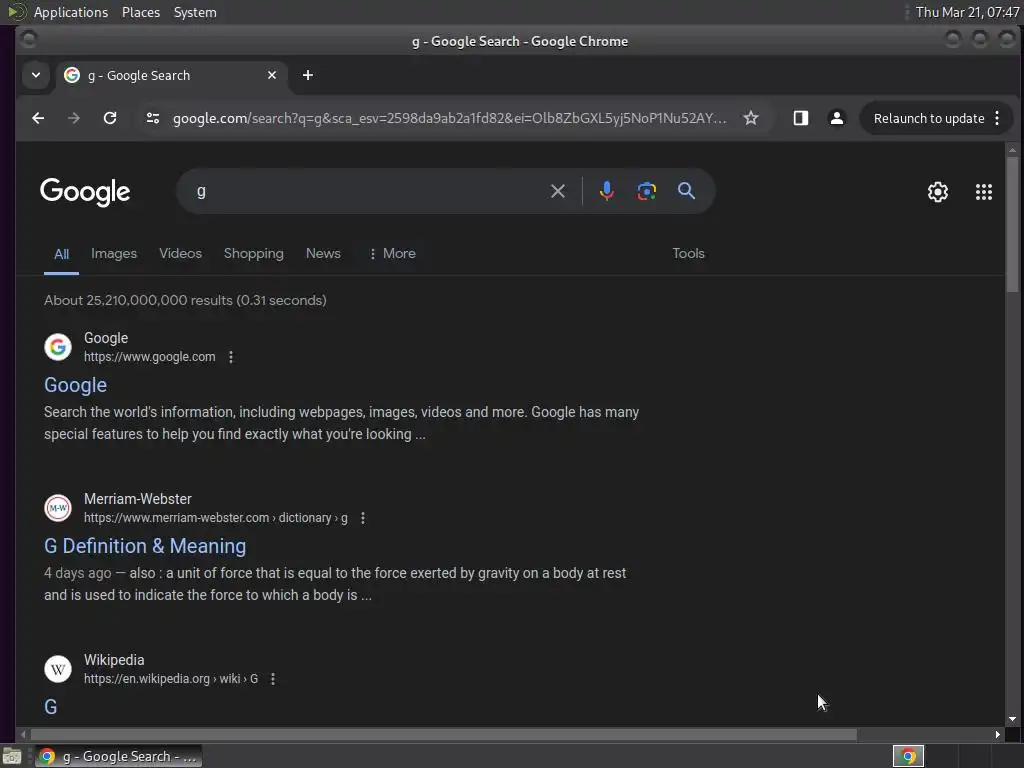Click into the search input field
This screenshot has width=1024, height=768.
[366, 191]
